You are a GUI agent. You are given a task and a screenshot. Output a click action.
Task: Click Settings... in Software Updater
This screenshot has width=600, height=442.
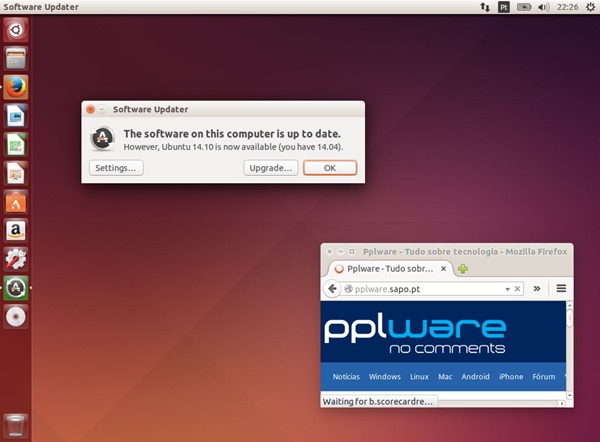click(116, 168)
